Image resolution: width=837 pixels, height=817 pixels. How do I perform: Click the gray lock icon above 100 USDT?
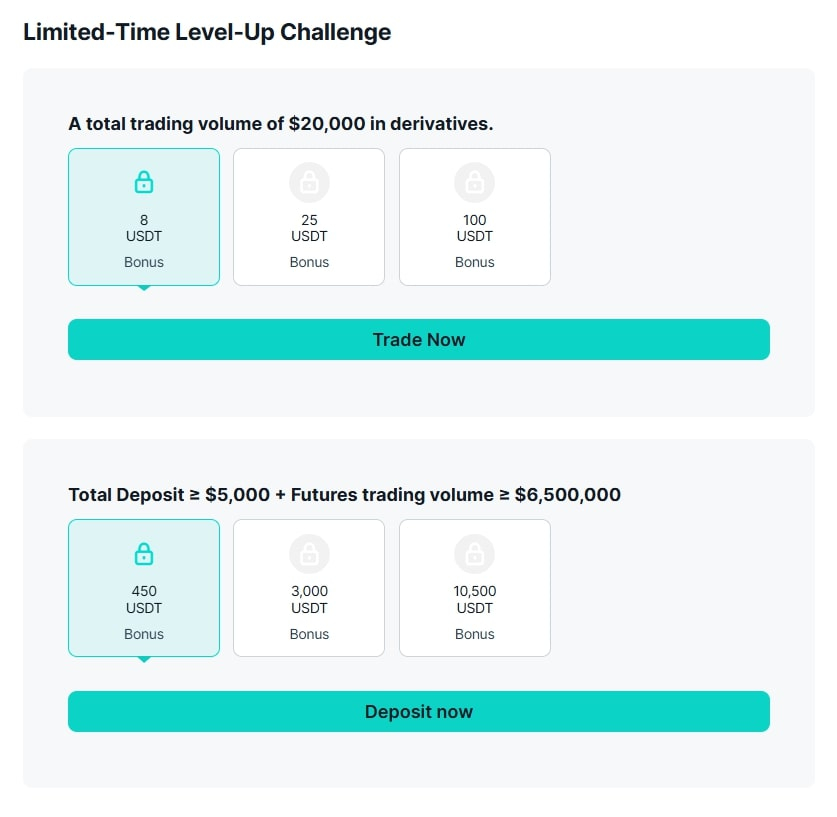point(475,182)
